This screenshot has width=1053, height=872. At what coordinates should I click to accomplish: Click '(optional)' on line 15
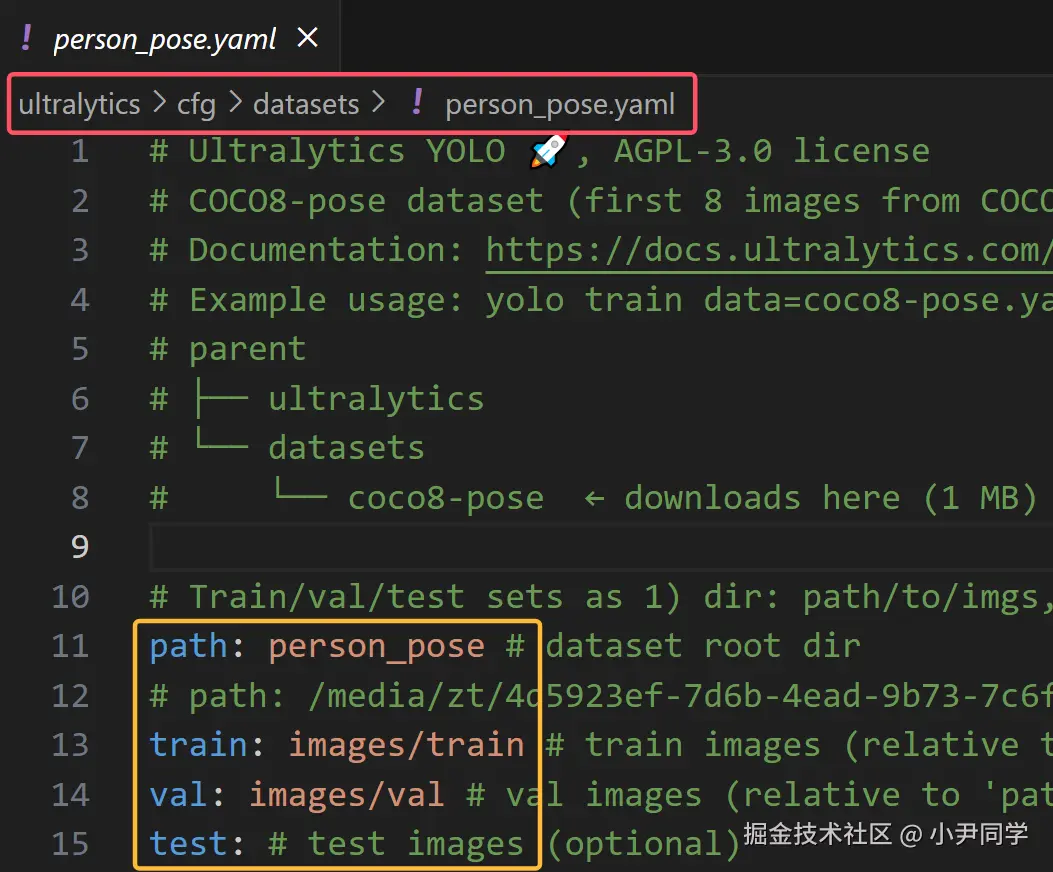tap(643, 844)
